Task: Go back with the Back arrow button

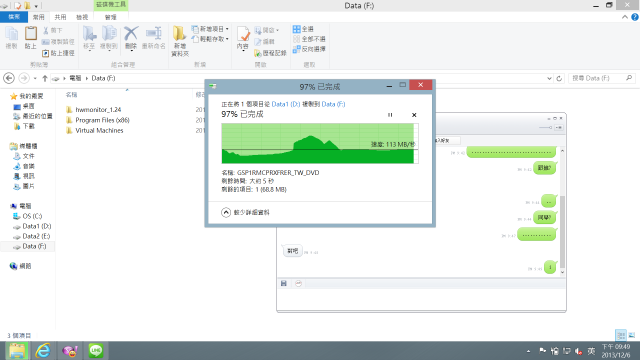Action: click(x=9, y=78)
